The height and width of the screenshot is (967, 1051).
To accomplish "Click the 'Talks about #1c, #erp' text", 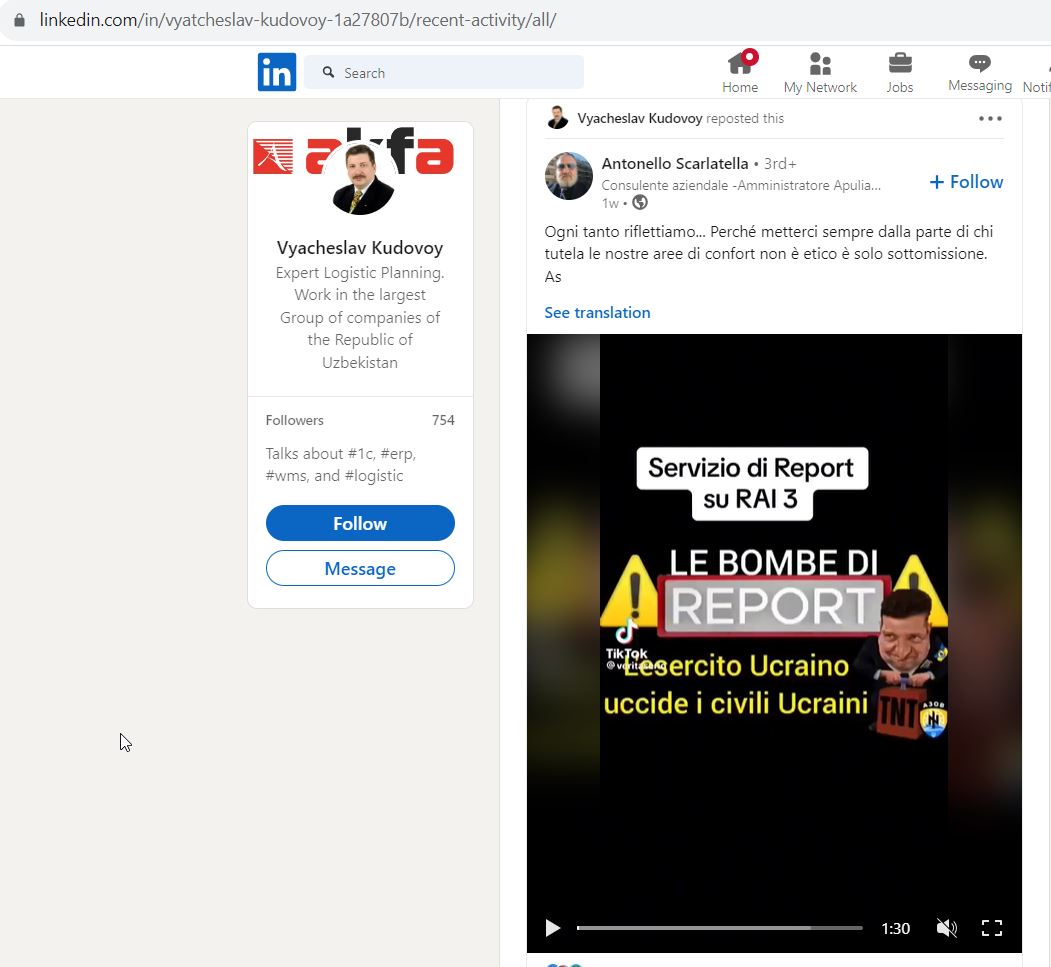I will pos(341,464).
